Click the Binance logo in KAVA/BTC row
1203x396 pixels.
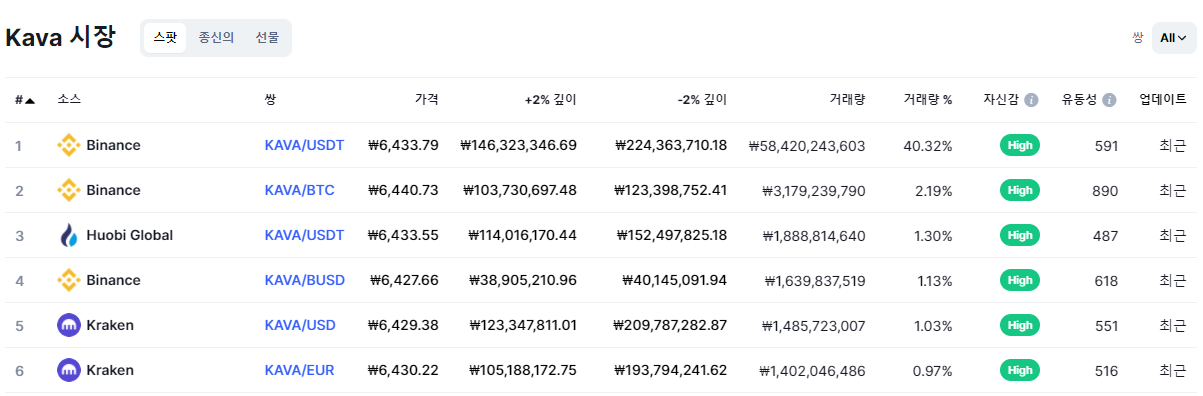pyautogui.click(x=68, y=190)
